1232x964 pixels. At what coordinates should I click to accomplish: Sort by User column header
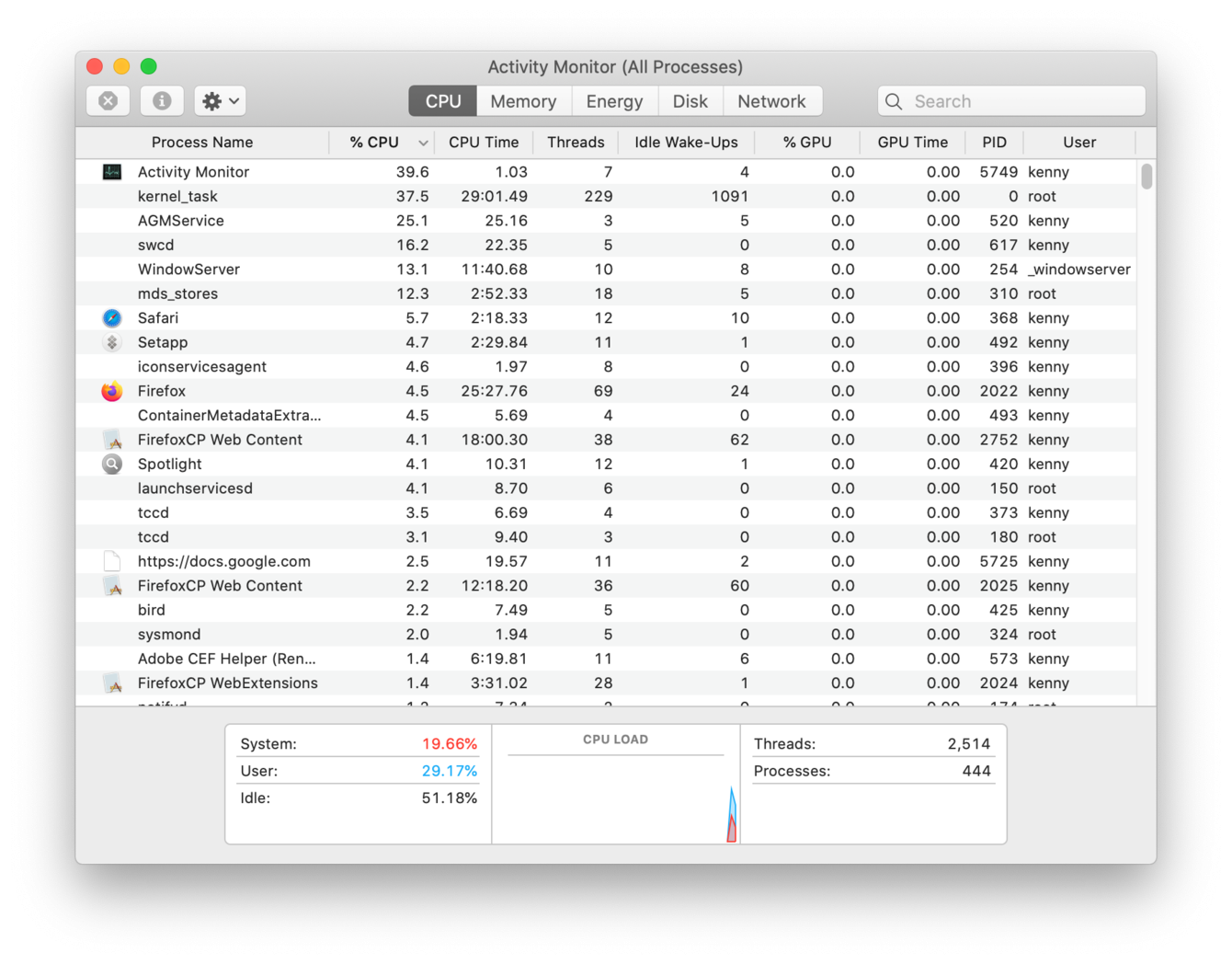coord(1079,143)
